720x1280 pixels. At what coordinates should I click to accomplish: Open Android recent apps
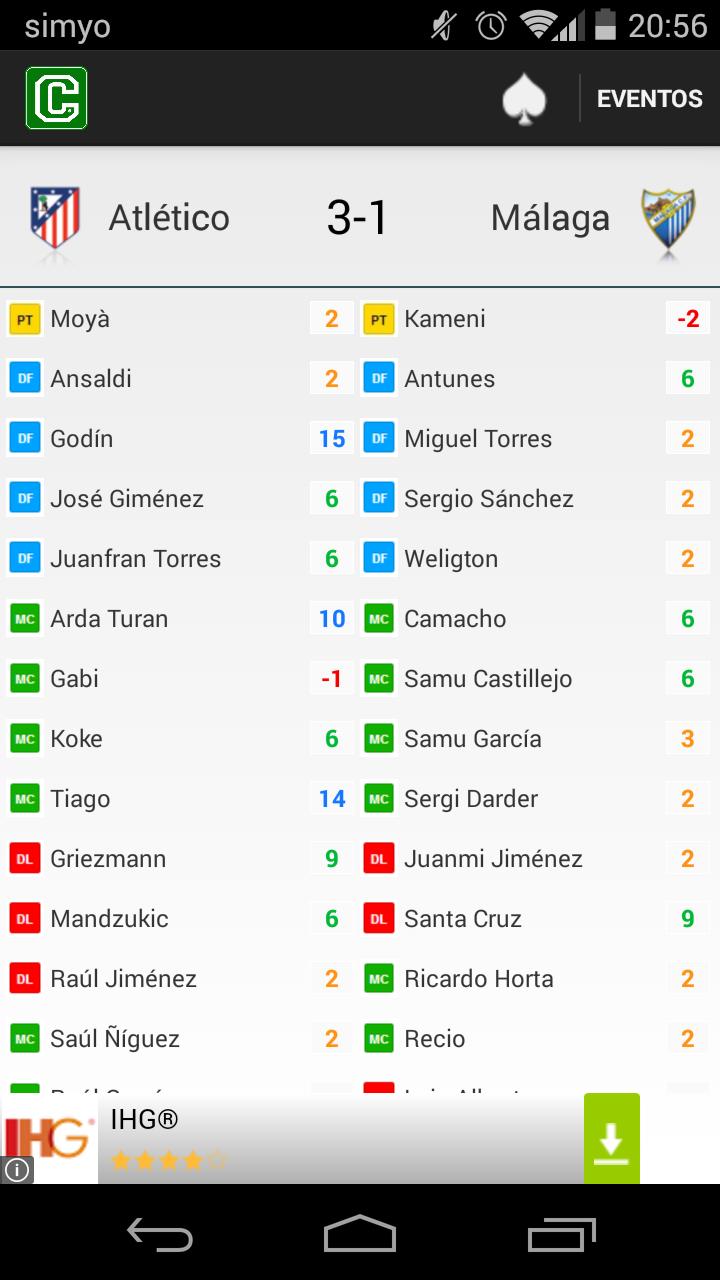tap(560, 1233)
